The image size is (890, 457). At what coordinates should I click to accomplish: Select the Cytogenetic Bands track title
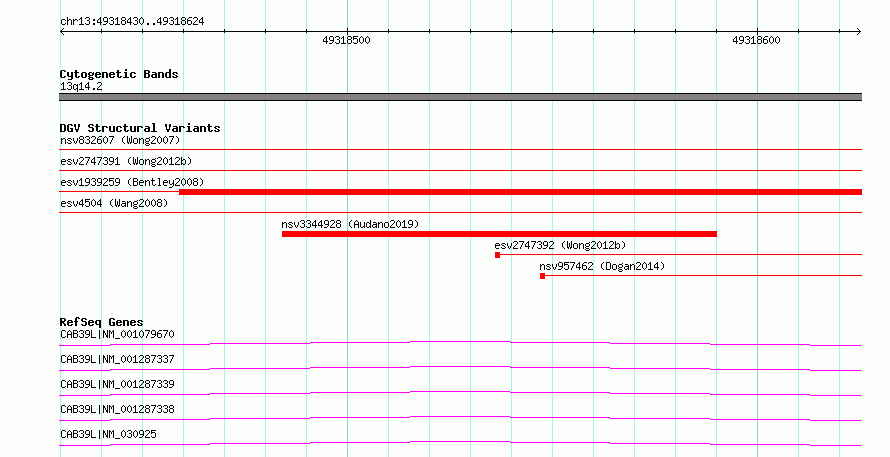tap(119, 74)
